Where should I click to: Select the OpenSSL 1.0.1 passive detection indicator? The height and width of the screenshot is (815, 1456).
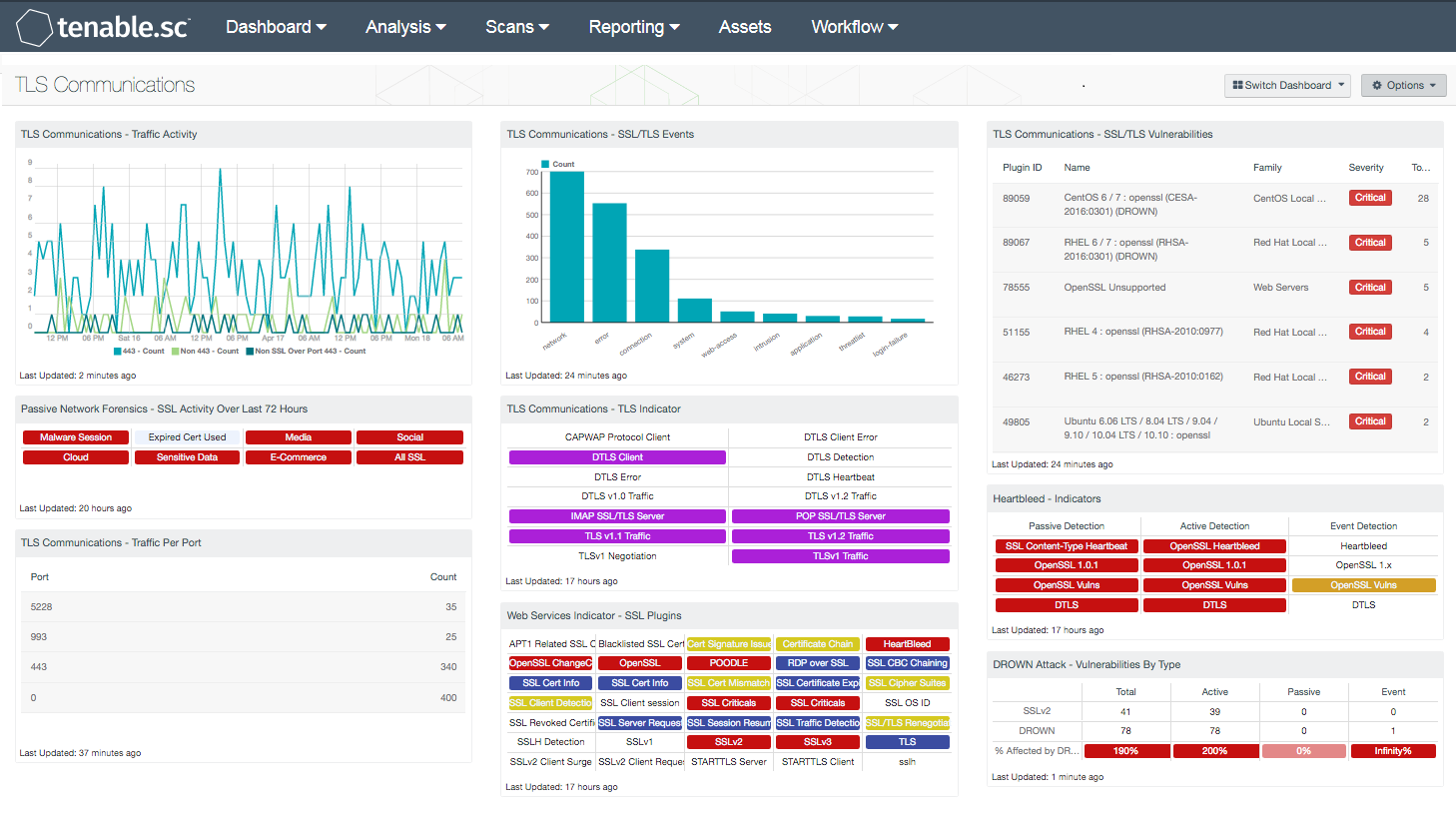pyautogui.click(x=1067, y=565)
